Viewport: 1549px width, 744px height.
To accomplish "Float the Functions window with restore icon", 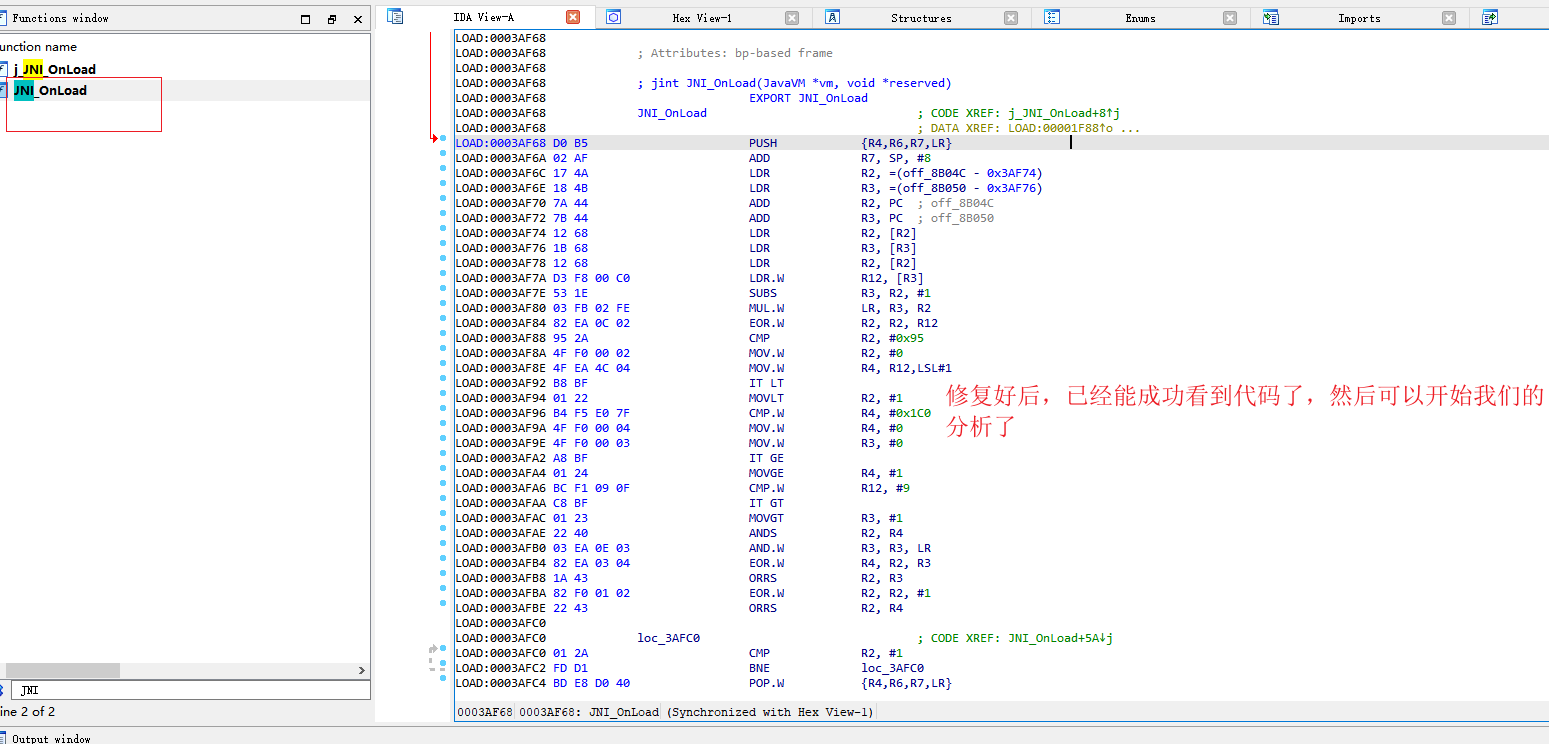I will point(332,19).
